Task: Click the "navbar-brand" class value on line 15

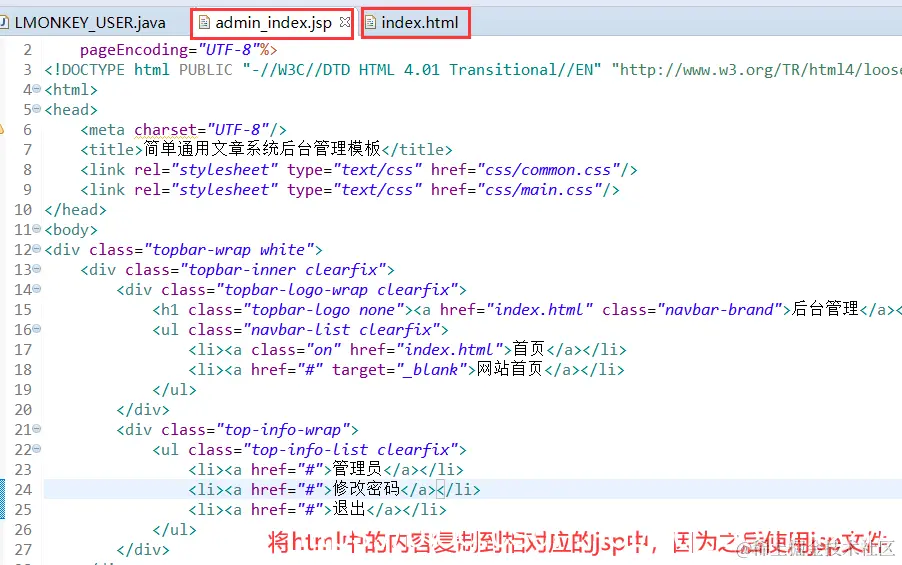Action: pyautogui.click(x=719, y=310)
